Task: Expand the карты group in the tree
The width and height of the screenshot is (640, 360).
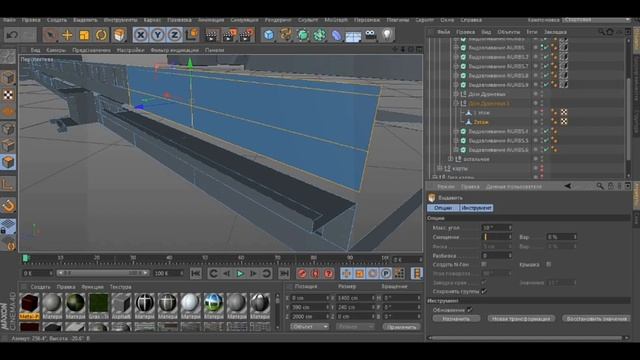Action: tap(439, 168)
